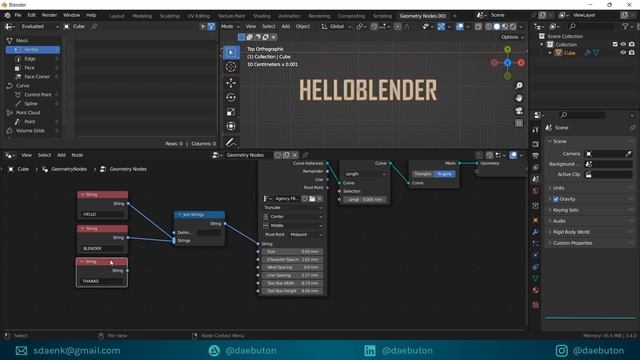The image size is (640, 360).
Task: Open the Modifiers wrench properties tab
Action: coord(536,232)
